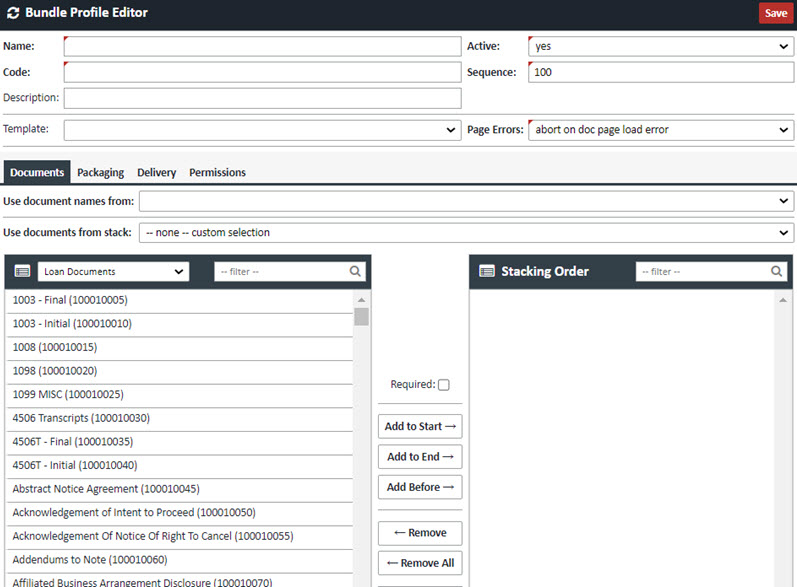The height and width of the screenshot is (587, 797).
Task: Open the Loan Documents category dropdown
Action: pos(113,271)
